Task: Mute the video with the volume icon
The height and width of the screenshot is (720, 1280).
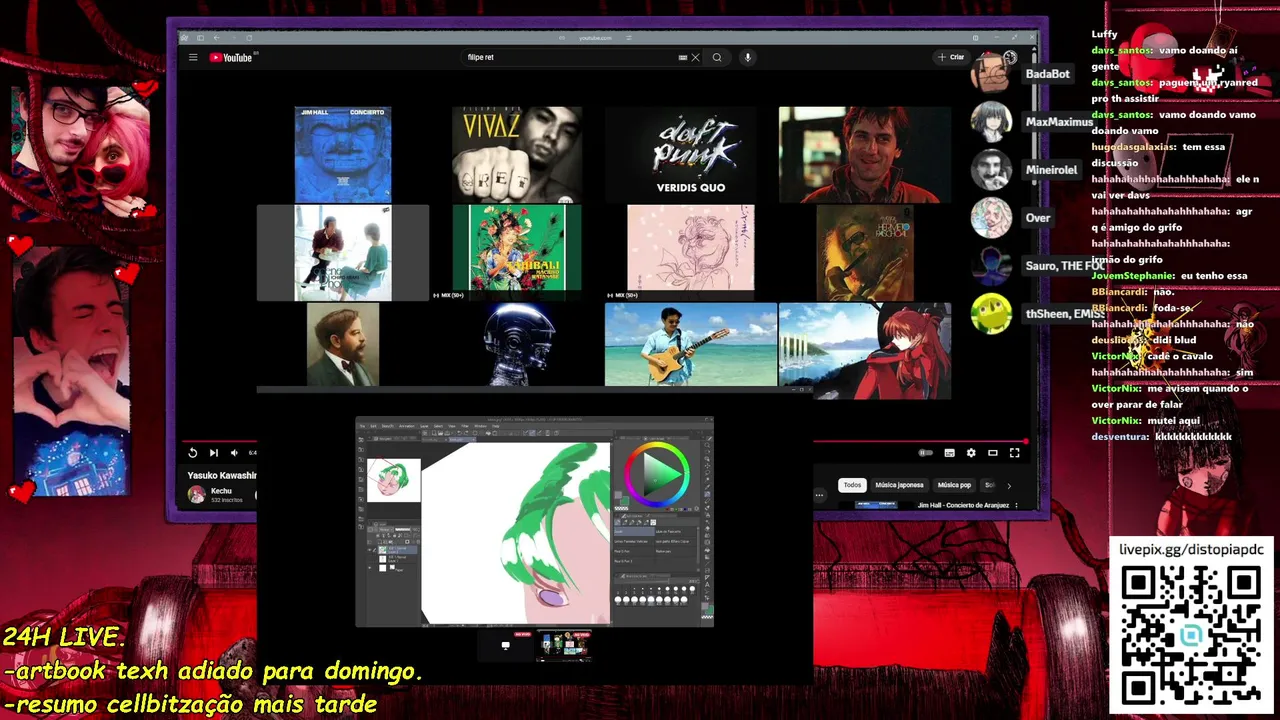Action: coord(234,453)
